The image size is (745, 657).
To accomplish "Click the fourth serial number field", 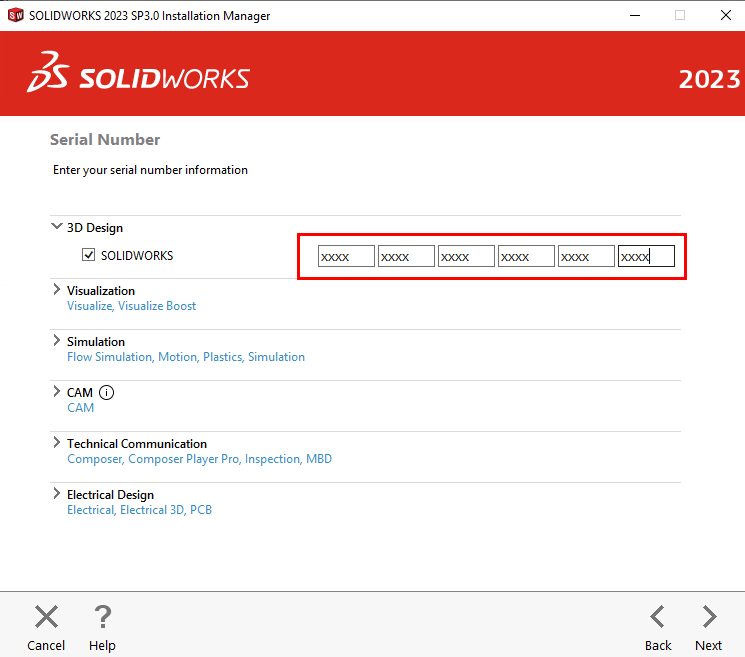I will pos(526,256).
